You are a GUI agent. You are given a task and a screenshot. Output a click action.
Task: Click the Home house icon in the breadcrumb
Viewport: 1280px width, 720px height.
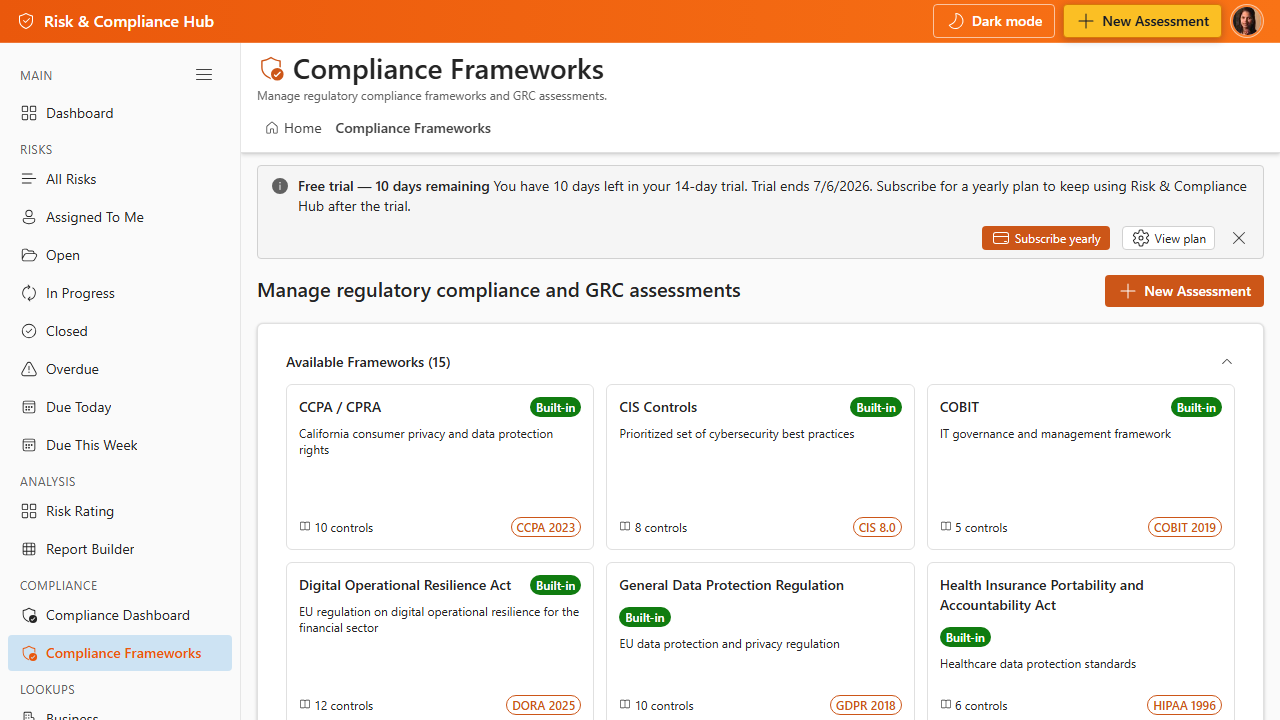point(272,128)
